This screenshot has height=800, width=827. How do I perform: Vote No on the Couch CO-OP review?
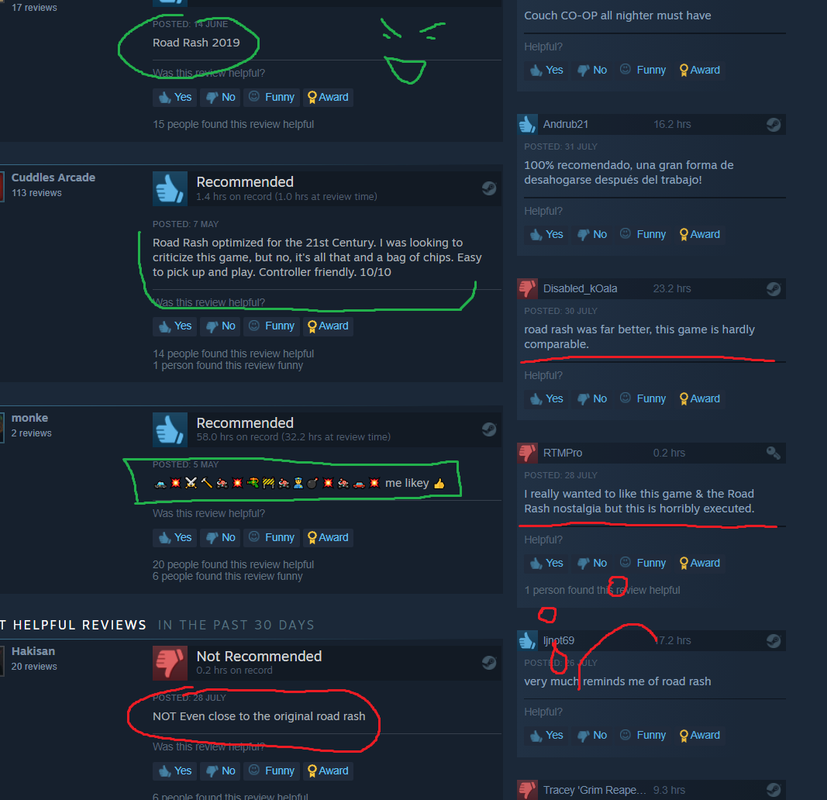point(592,70)
